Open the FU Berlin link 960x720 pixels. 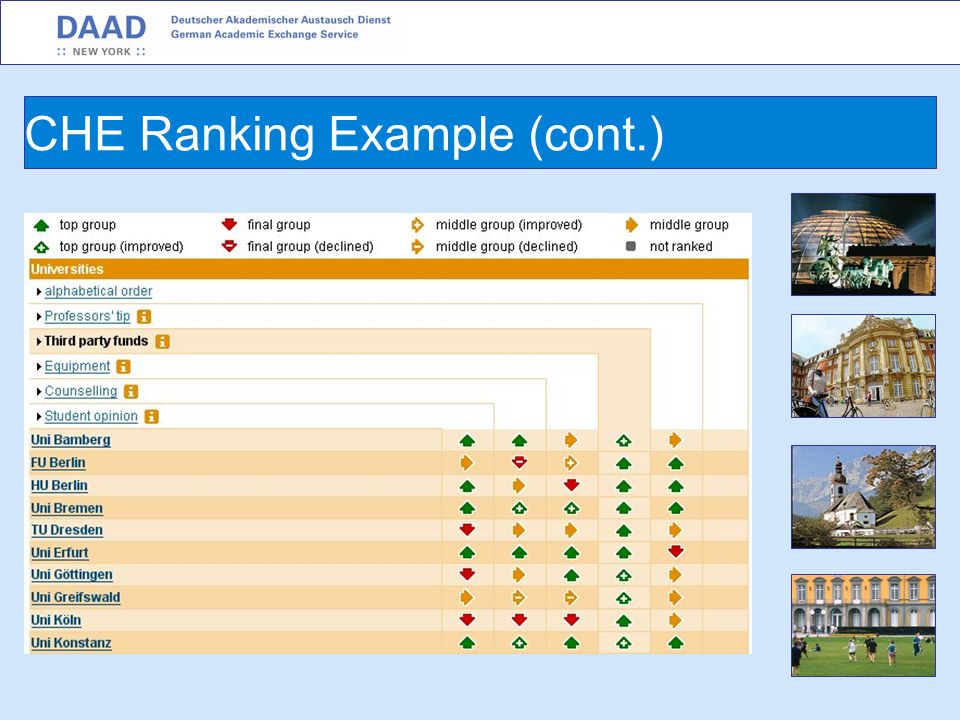tap(58, 463)
